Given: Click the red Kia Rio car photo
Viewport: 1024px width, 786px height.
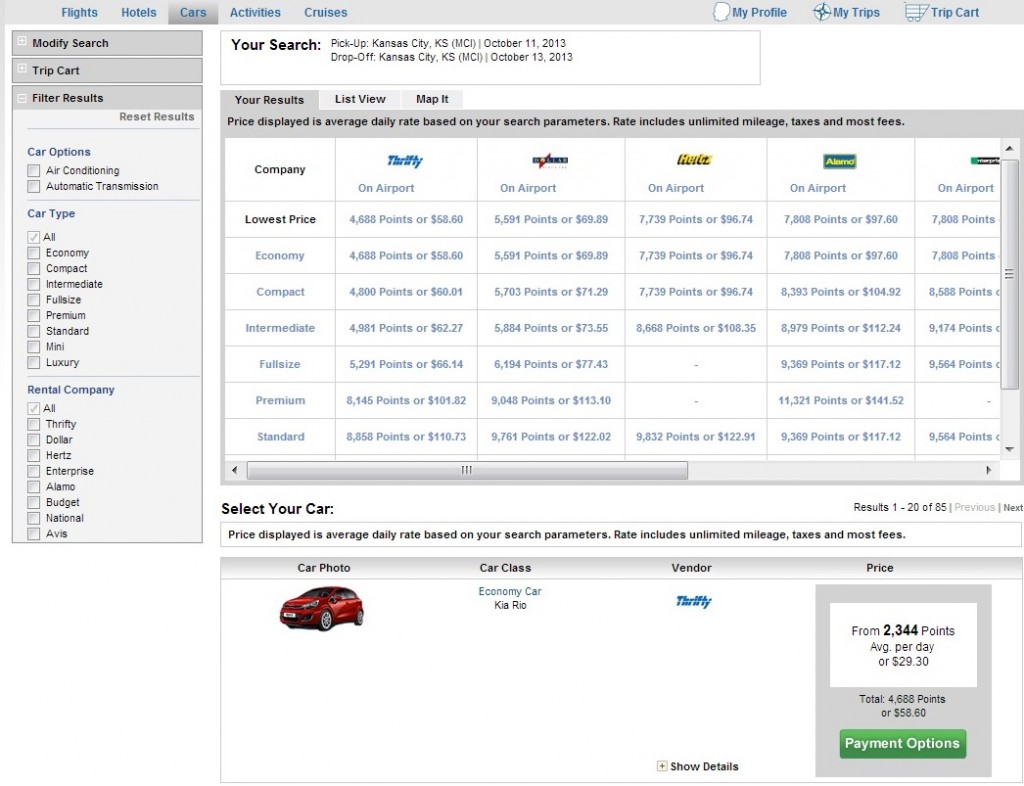Looking at the screenshot, I should coord(322,608).
